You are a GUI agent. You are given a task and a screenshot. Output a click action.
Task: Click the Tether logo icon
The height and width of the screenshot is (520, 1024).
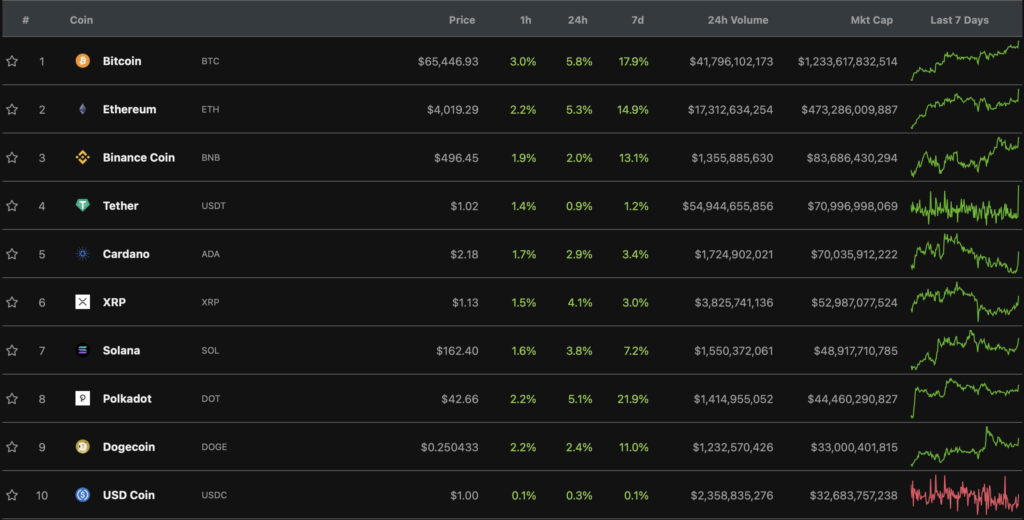pos(82,205)
